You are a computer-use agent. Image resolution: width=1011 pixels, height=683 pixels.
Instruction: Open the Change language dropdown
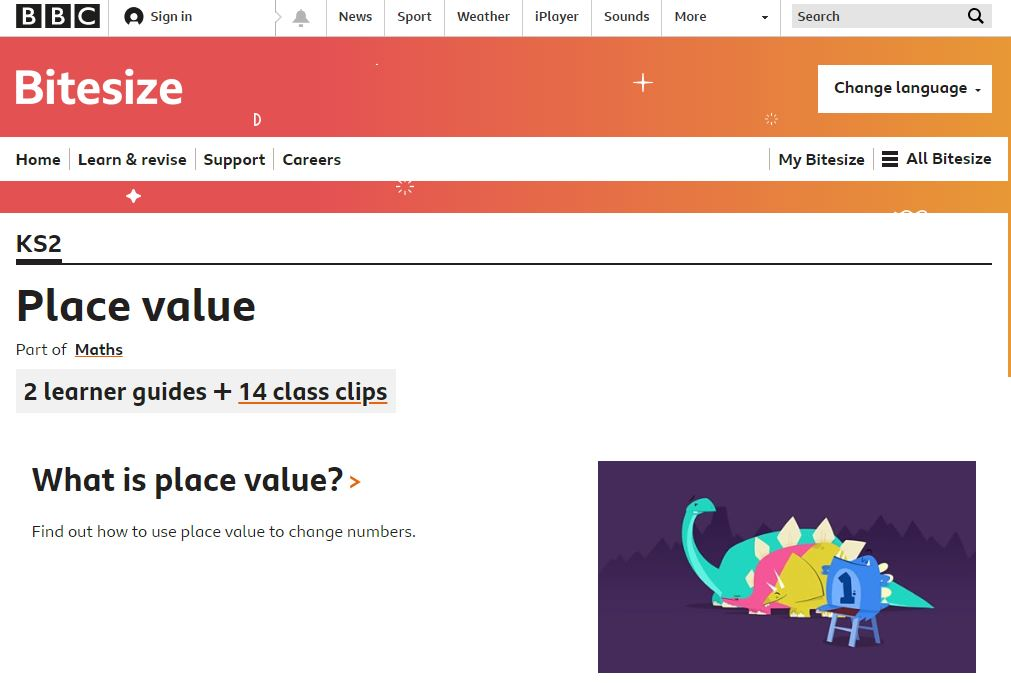904,88
